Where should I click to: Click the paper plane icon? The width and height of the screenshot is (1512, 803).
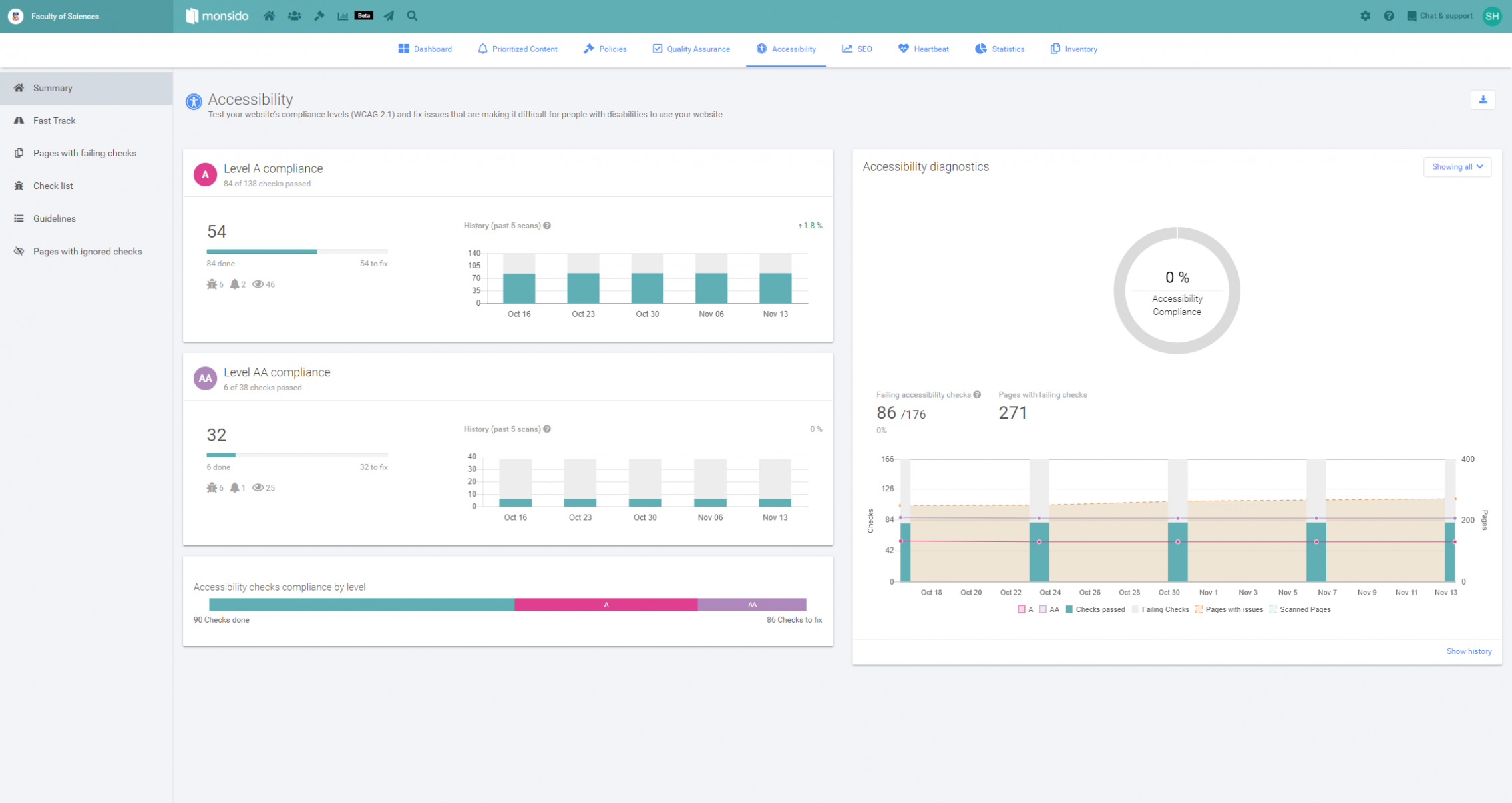[389, 16]
